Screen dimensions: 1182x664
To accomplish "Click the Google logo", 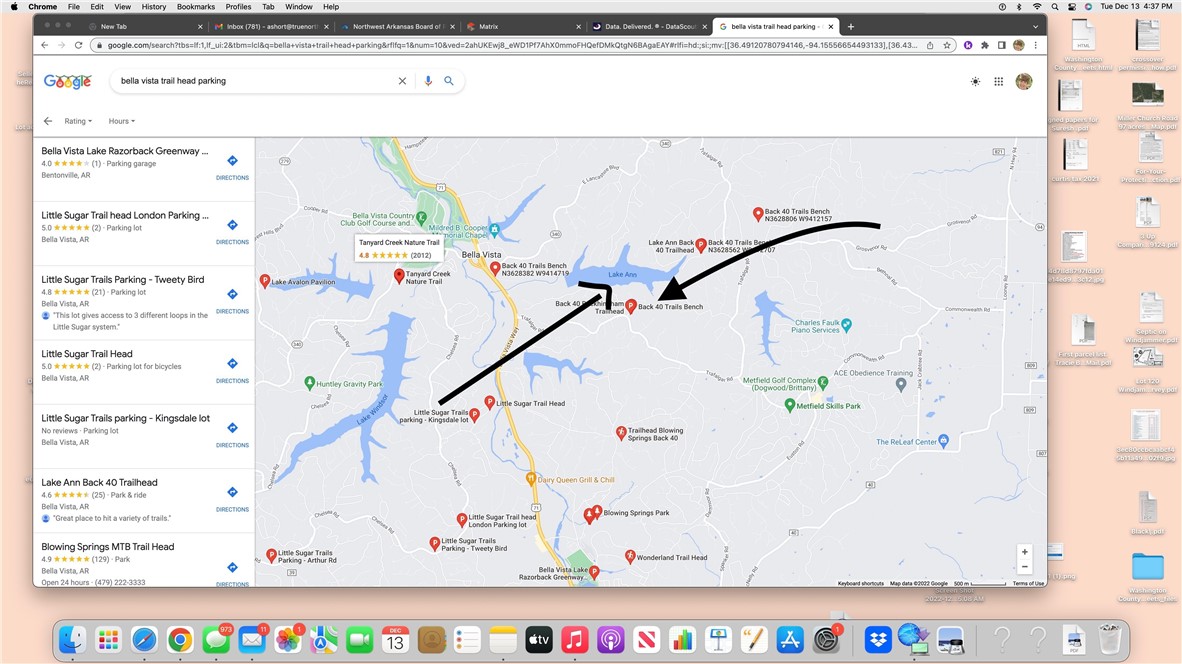I will point(67,81).
